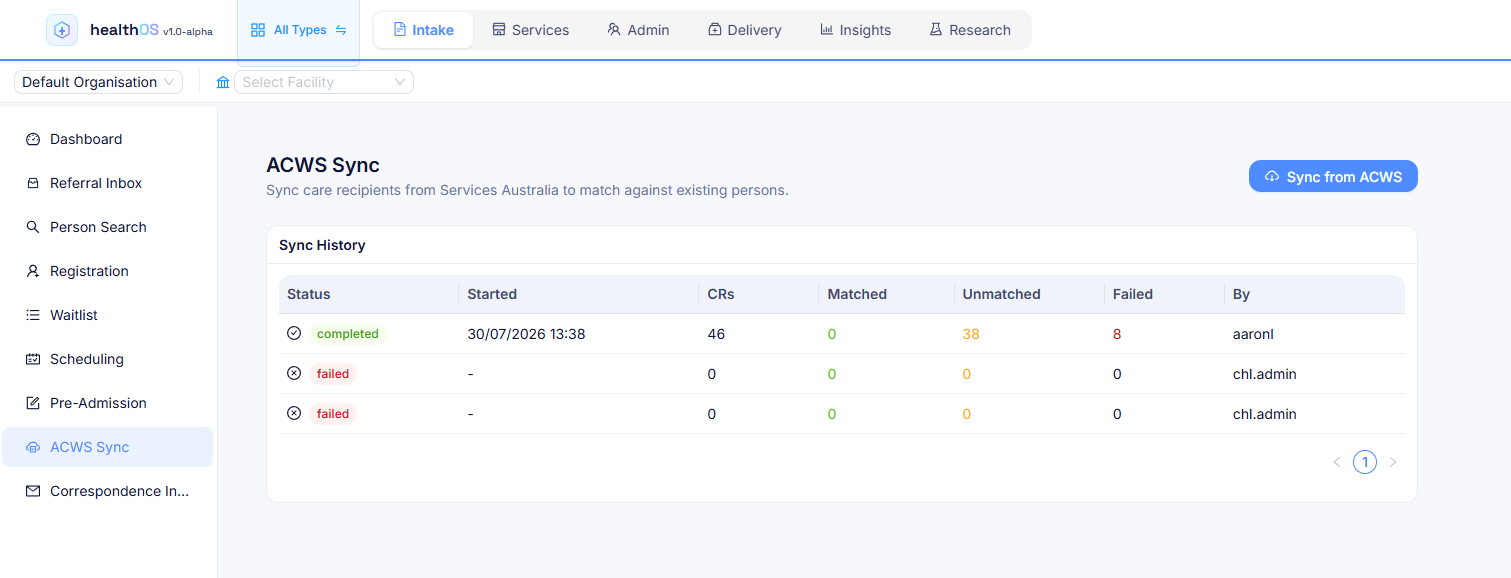Open the Registration page

[108, 271]
